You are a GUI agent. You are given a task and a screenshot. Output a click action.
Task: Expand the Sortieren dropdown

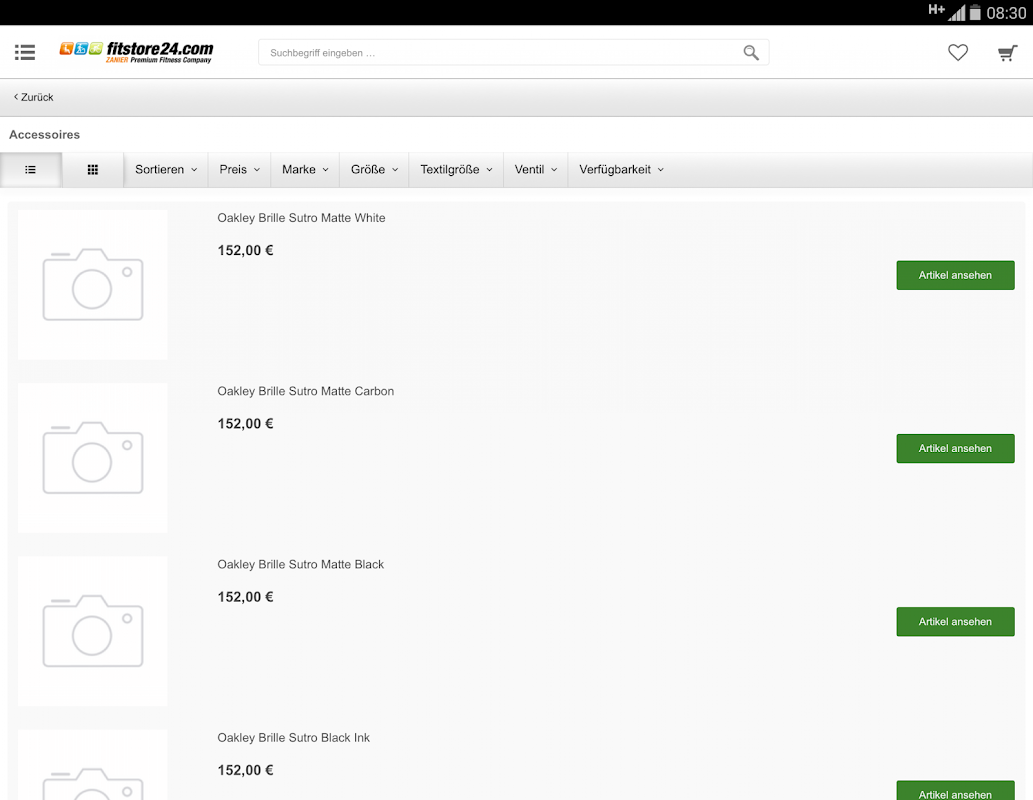[x=166, y=170]
